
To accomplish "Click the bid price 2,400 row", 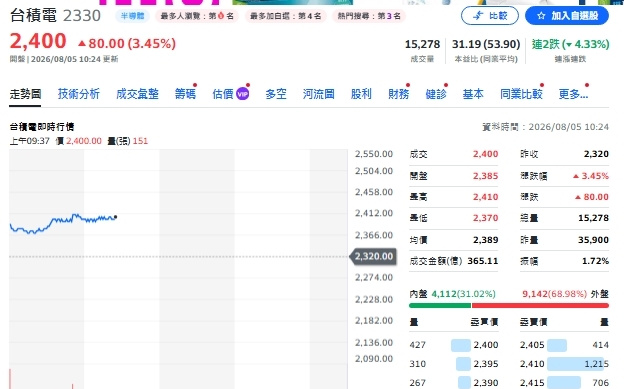I will click(x=454, y=345).
